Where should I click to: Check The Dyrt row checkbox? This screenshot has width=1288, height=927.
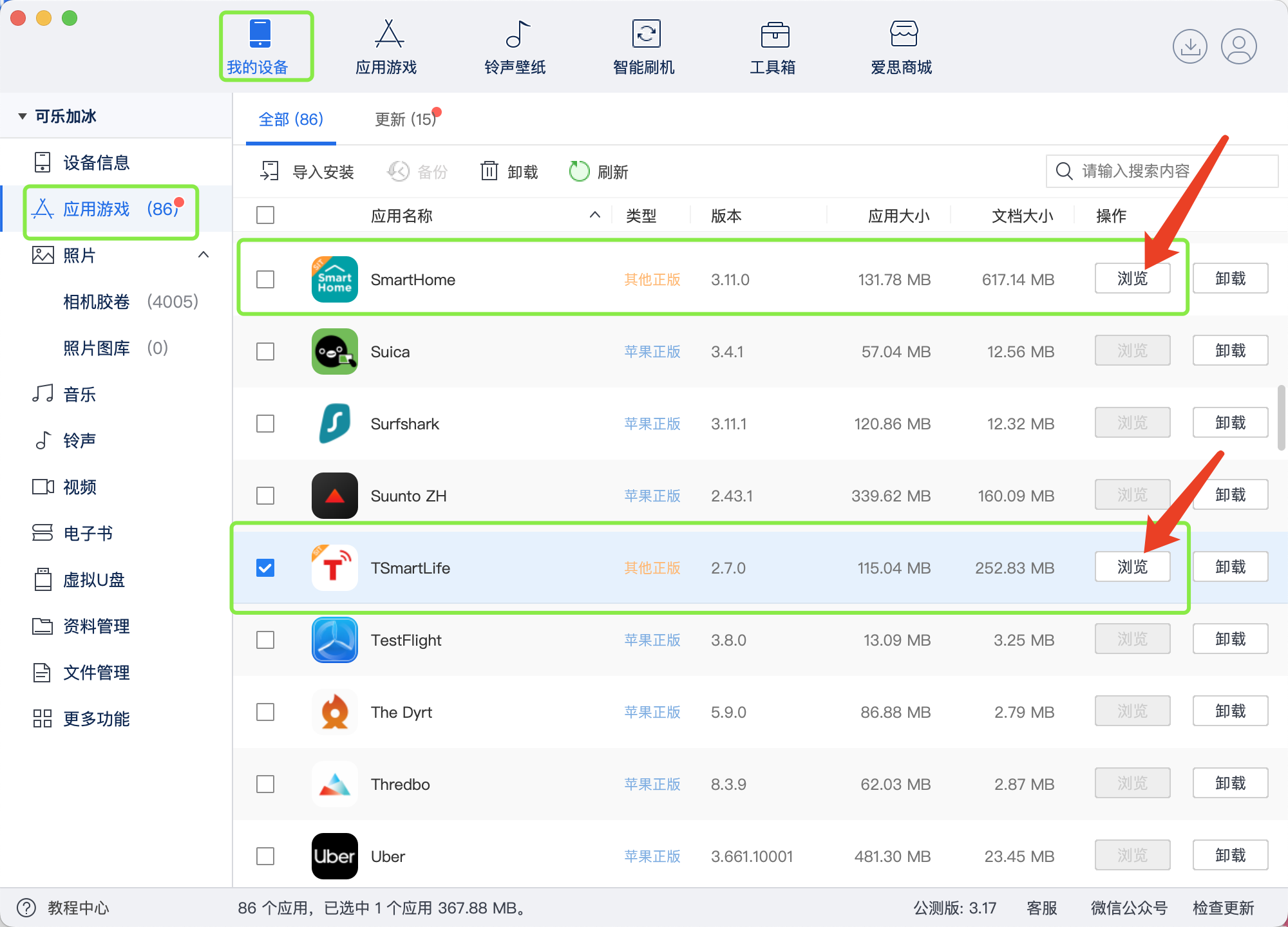[x=265, y=712]
